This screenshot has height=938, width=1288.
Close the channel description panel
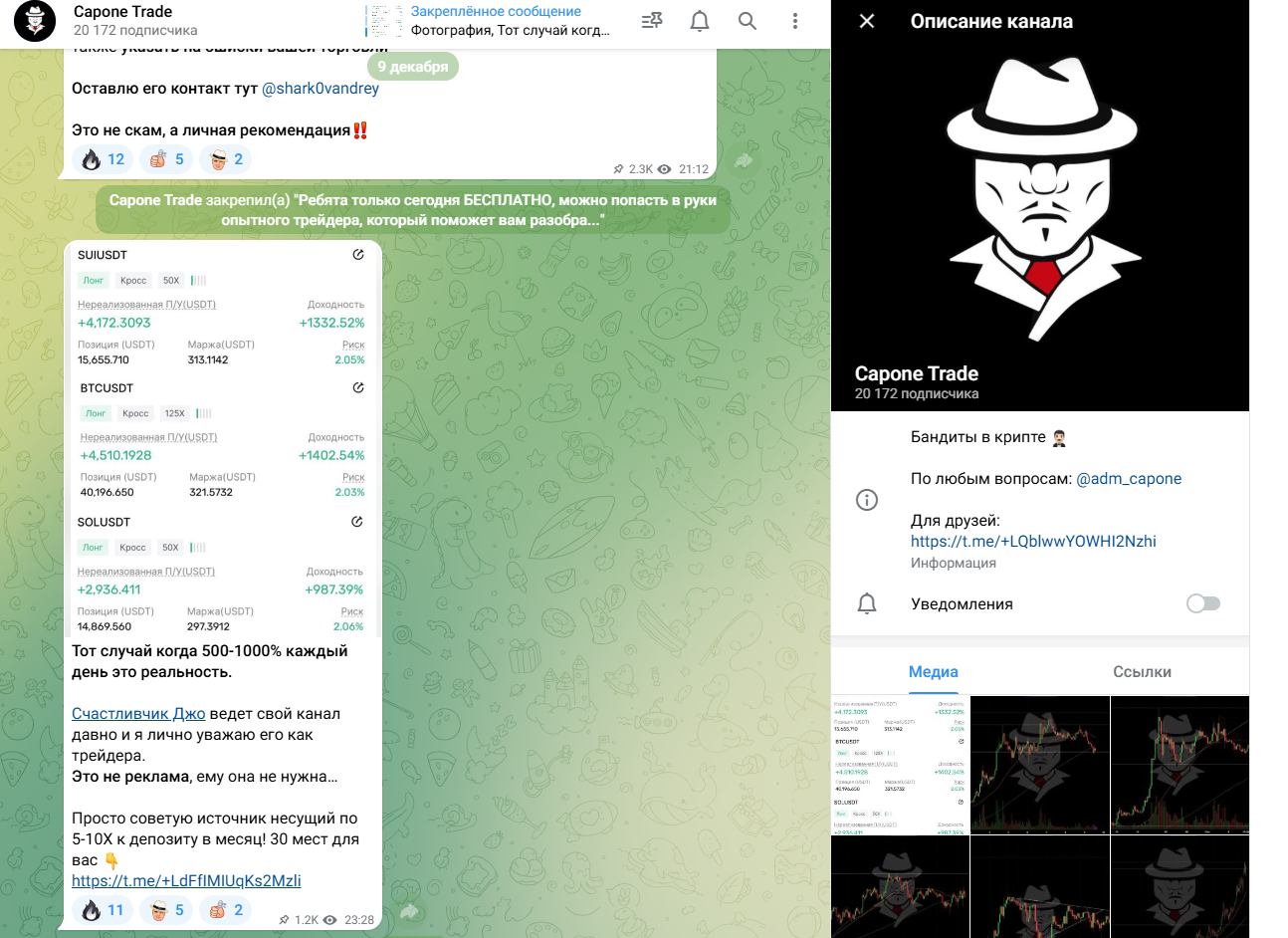pos(867,21)
